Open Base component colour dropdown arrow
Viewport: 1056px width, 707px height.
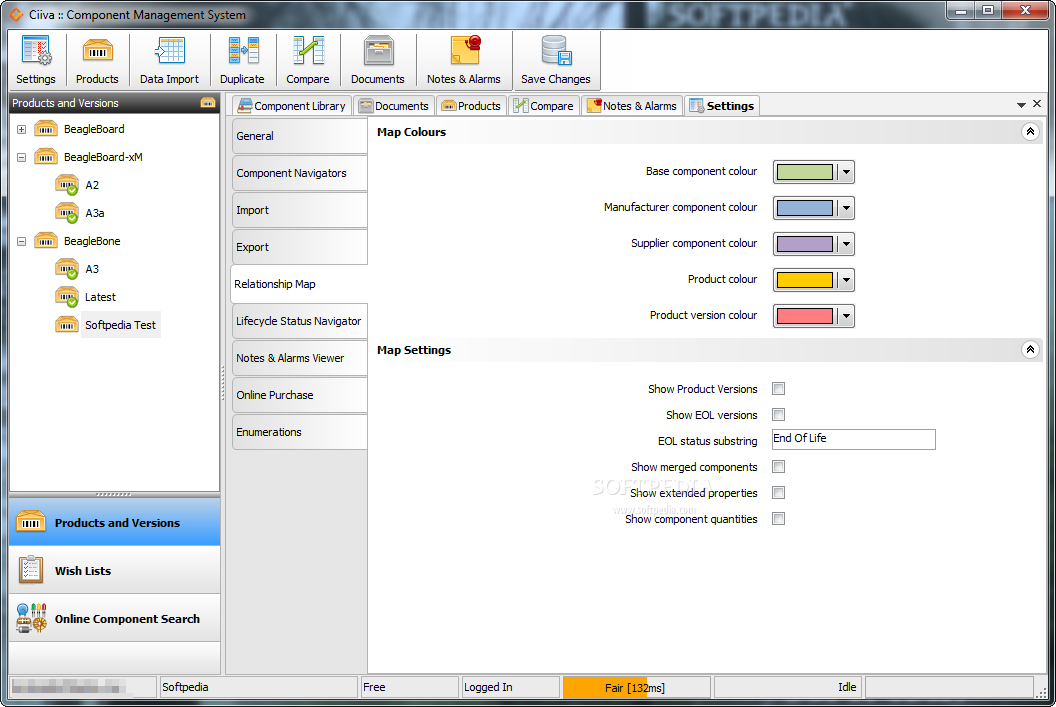(x=846, y=172)
